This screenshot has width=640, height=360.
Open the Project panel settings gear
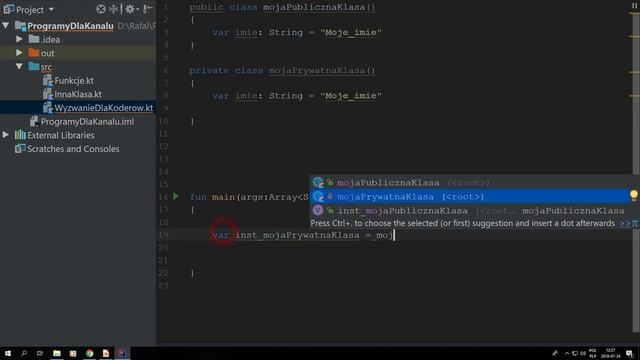point(130,9)
